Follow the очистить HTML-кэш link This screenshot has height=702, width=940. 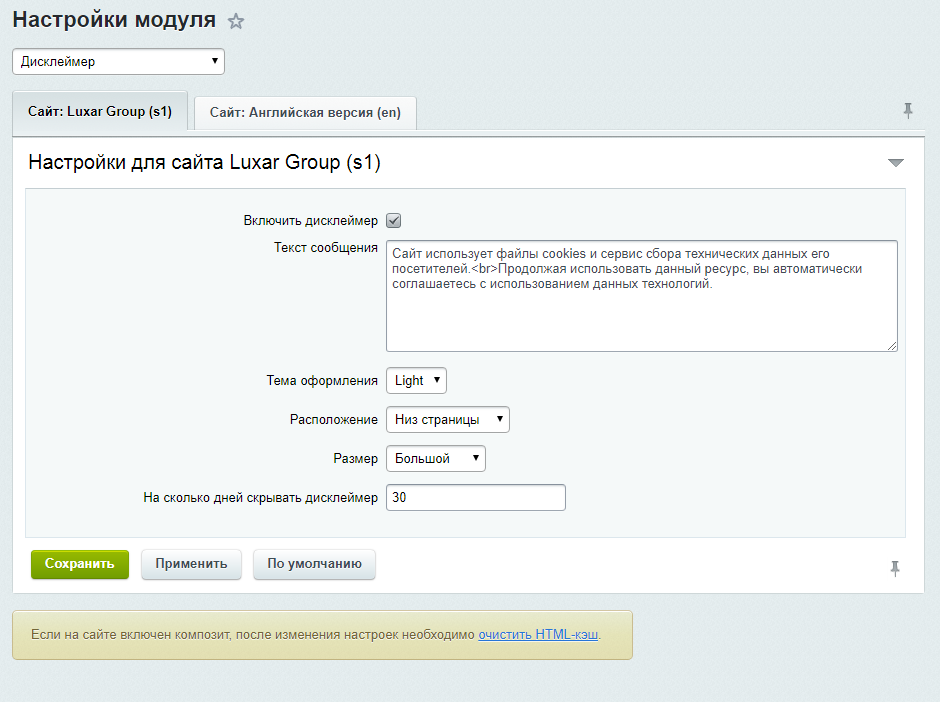coord(538,634)
